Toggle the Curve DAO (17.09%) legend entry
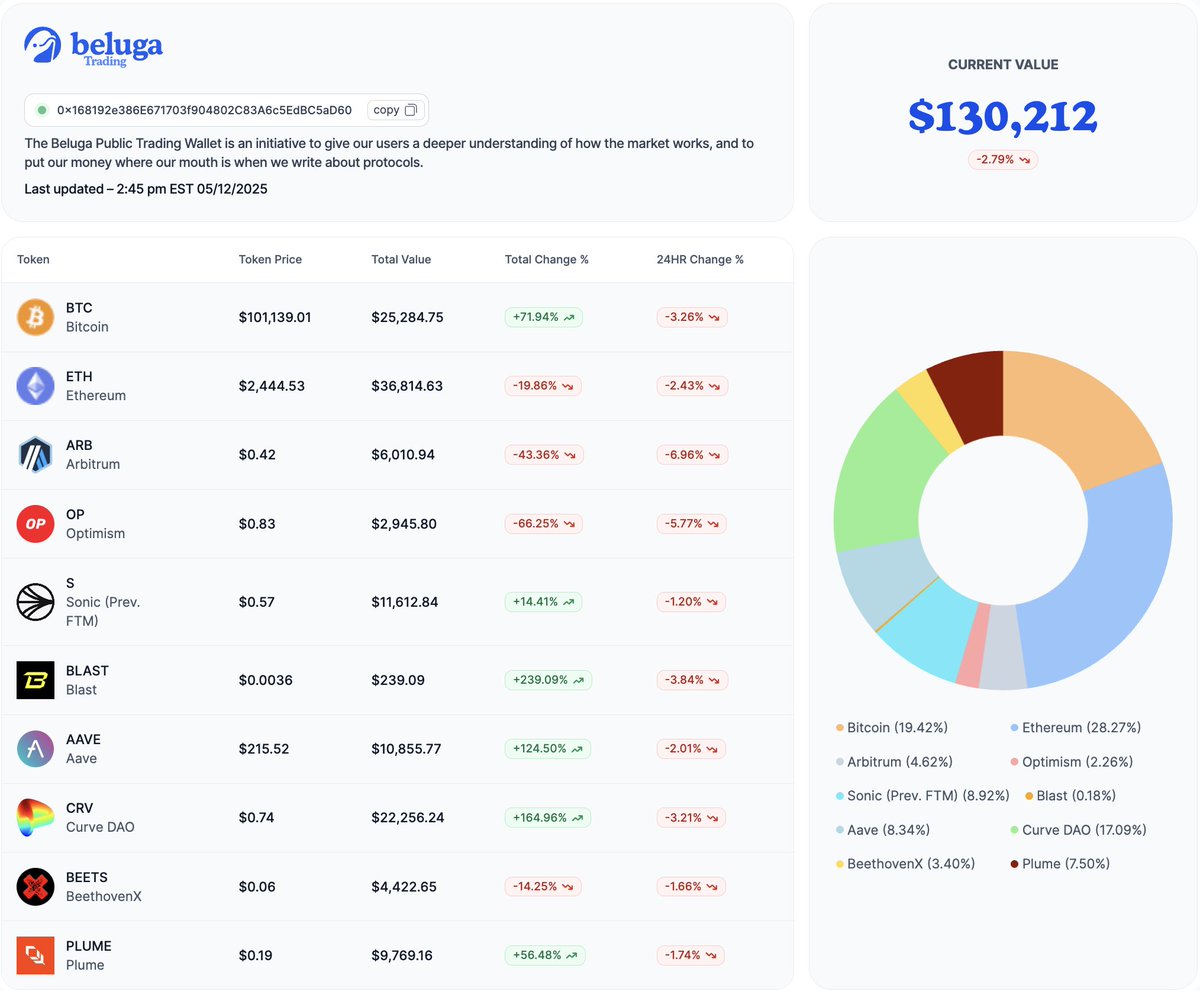The height and width of the screenshot is (991, 1200). coord(1079,830)
